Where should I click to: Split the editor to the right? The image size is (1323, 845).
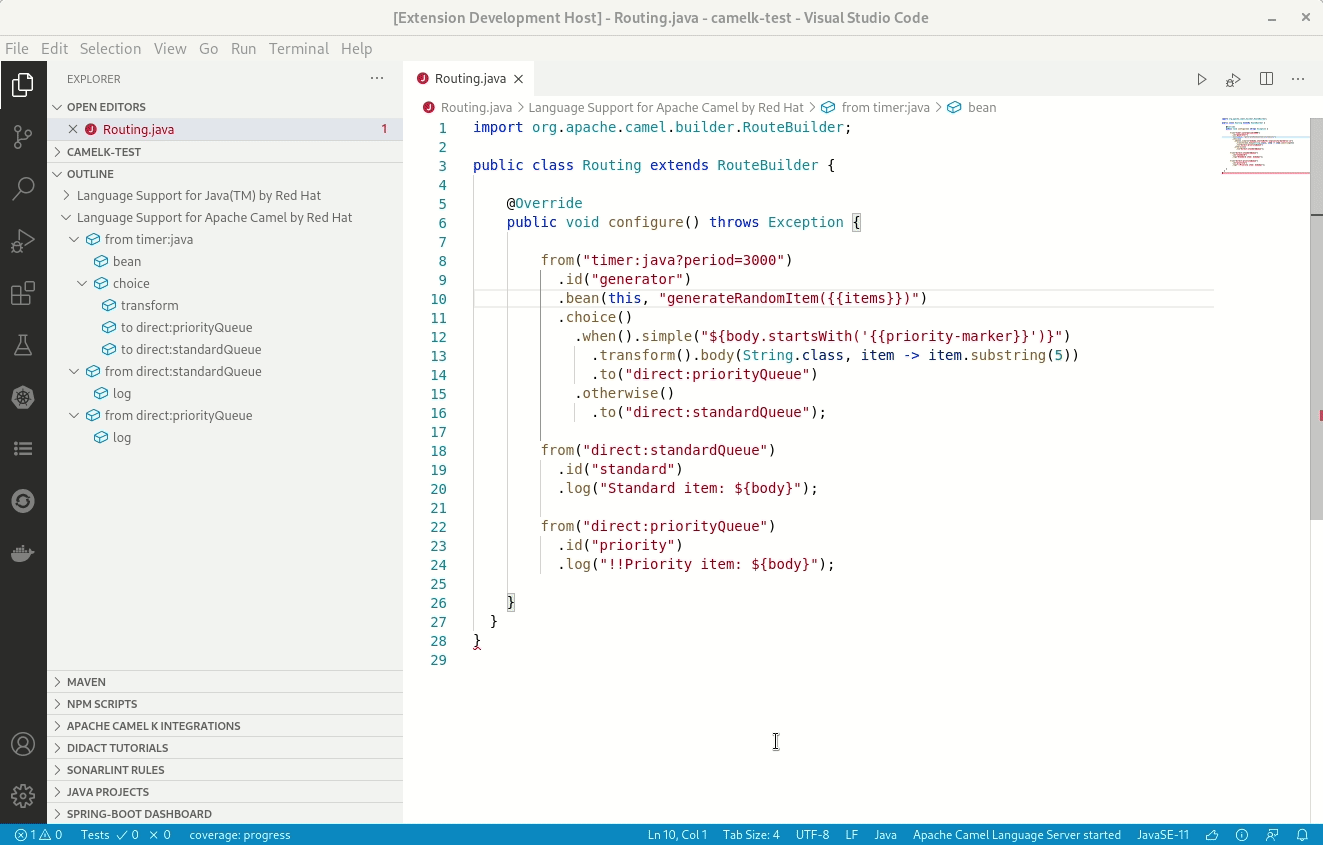(x=1266, y=79)
